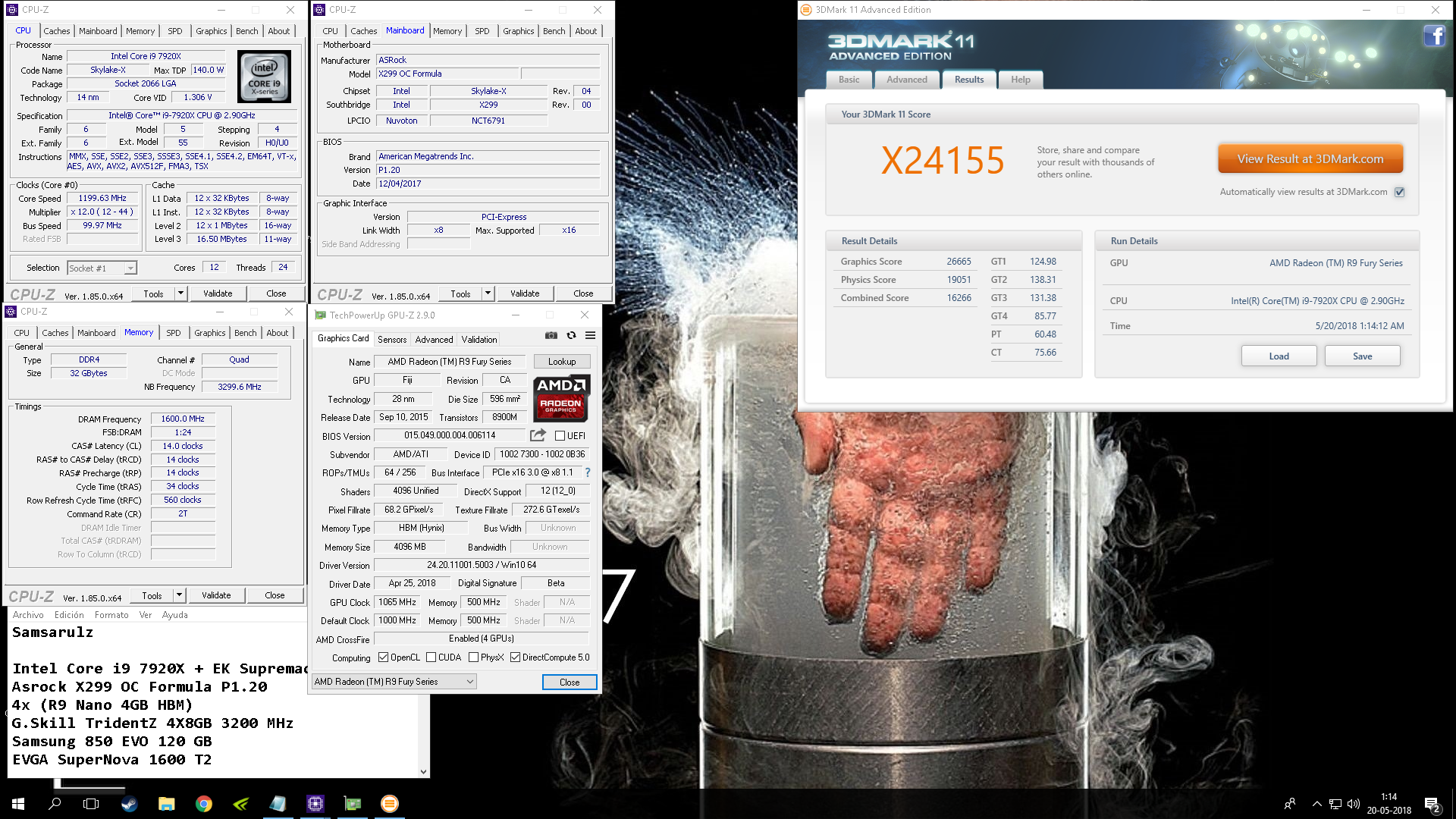Open the GPU-Z hamburger menu
This screenshot has width=1456, height=819.
pyautogui.click(x=590, y=335)
